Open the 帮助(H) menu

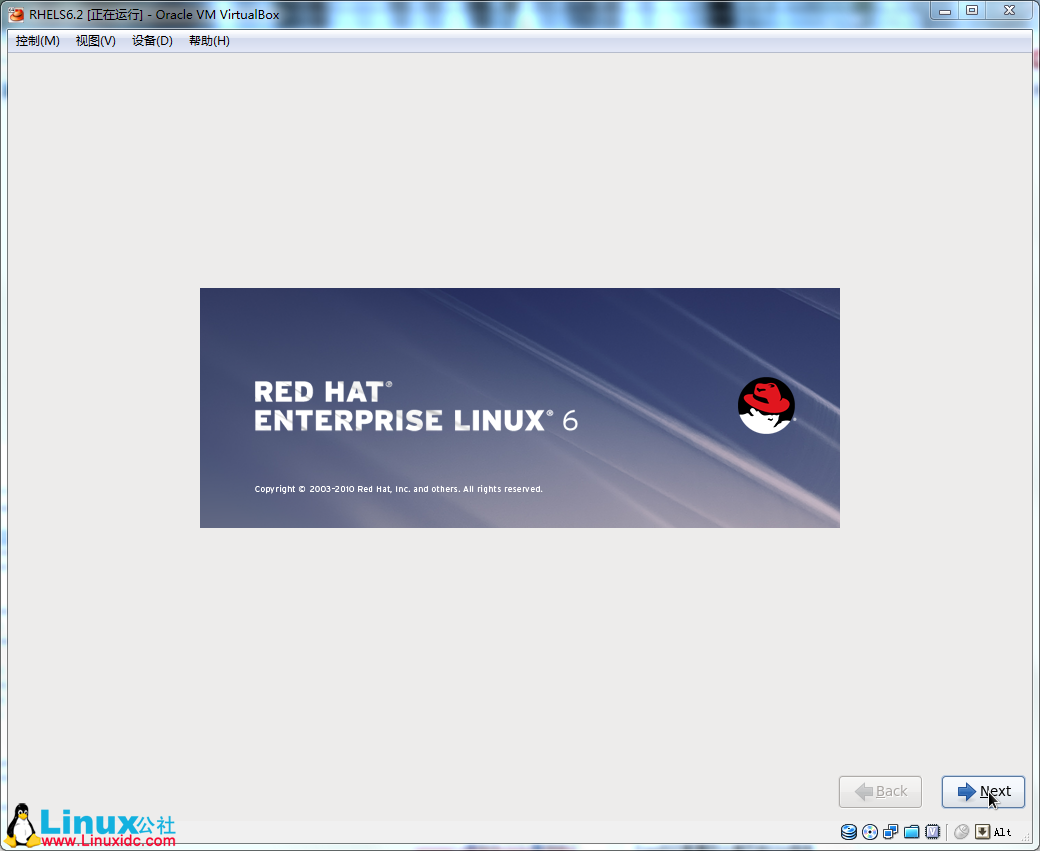click(209, 41)
